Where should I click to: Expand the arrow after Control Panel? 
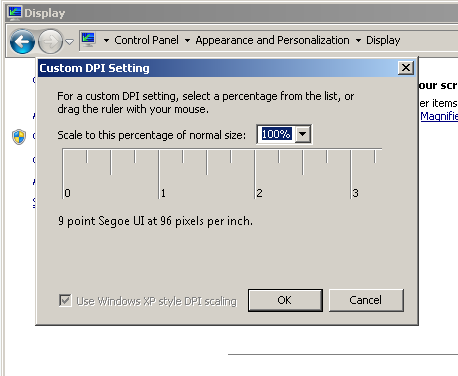click(187, 41)
